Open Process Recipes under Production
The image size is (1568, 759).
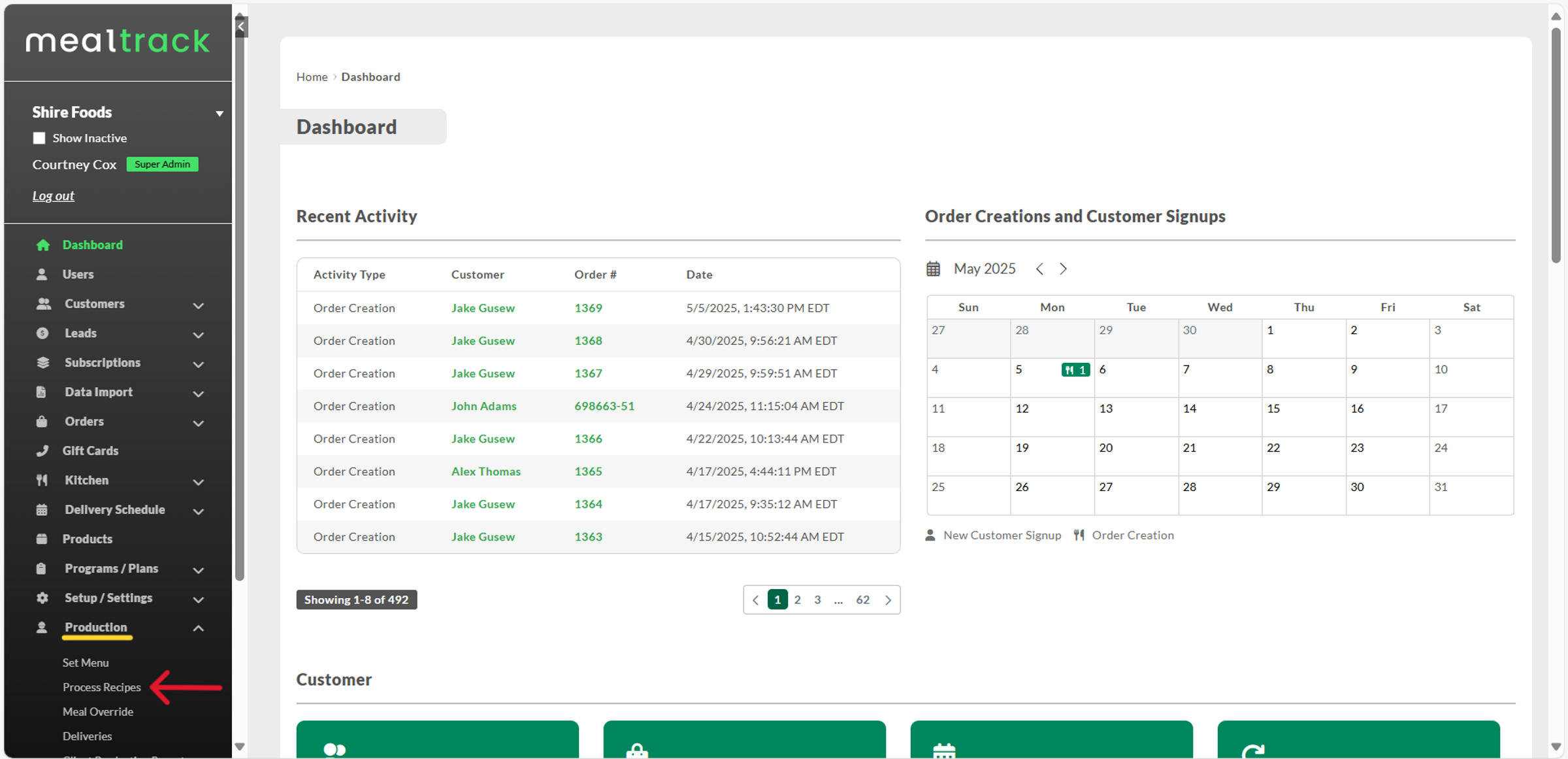(x=101, y=687)
